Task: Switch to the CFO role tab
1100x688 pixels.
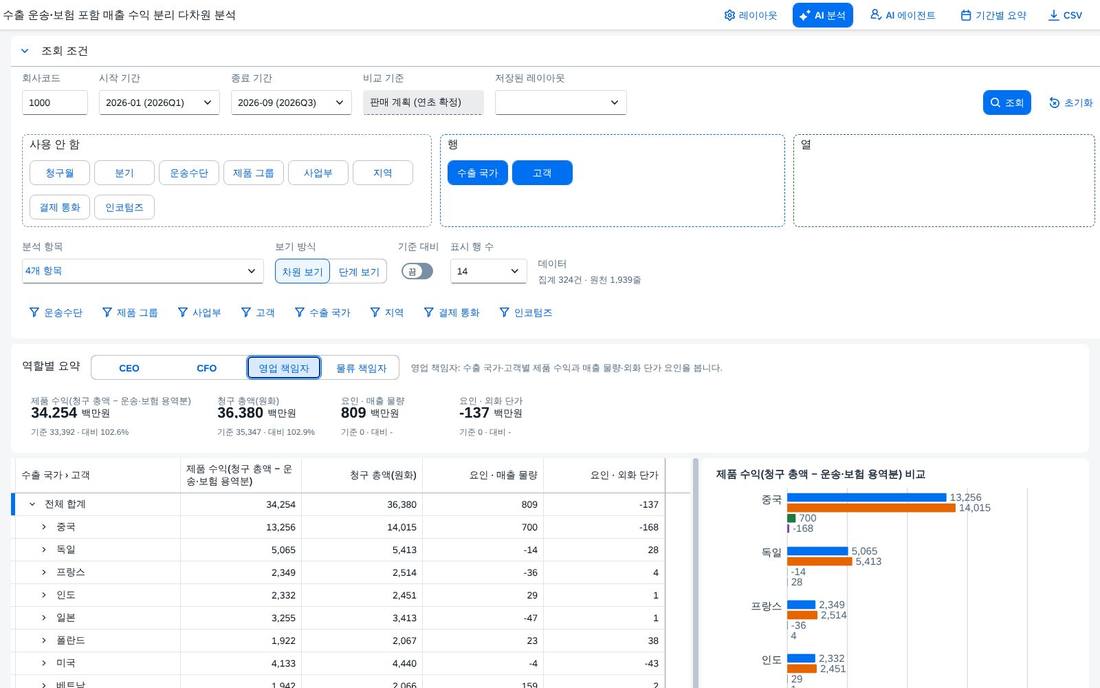Action: pyautogui.click(x=206, y=368)
